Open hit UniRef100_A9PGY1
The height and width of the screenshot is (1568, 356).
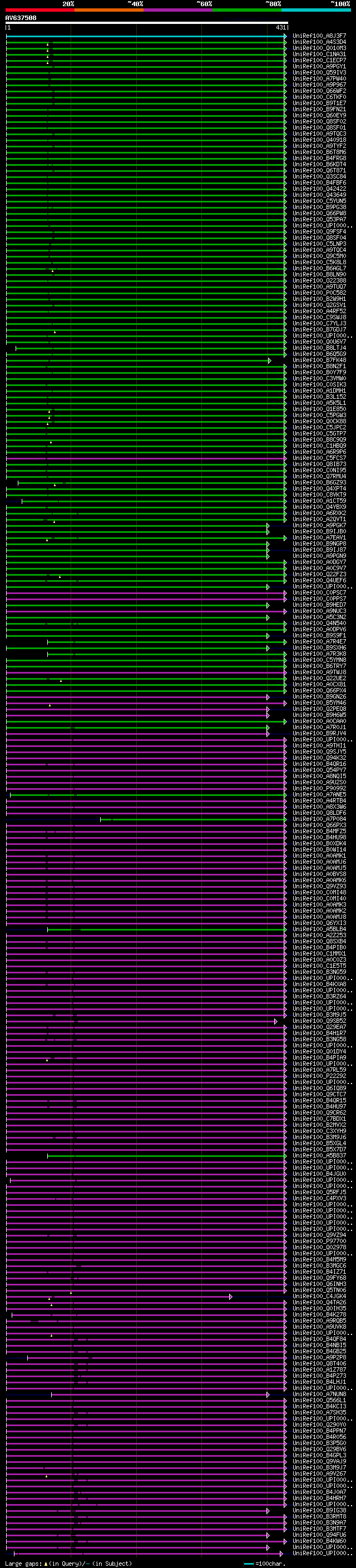click(x=319, y=66)
